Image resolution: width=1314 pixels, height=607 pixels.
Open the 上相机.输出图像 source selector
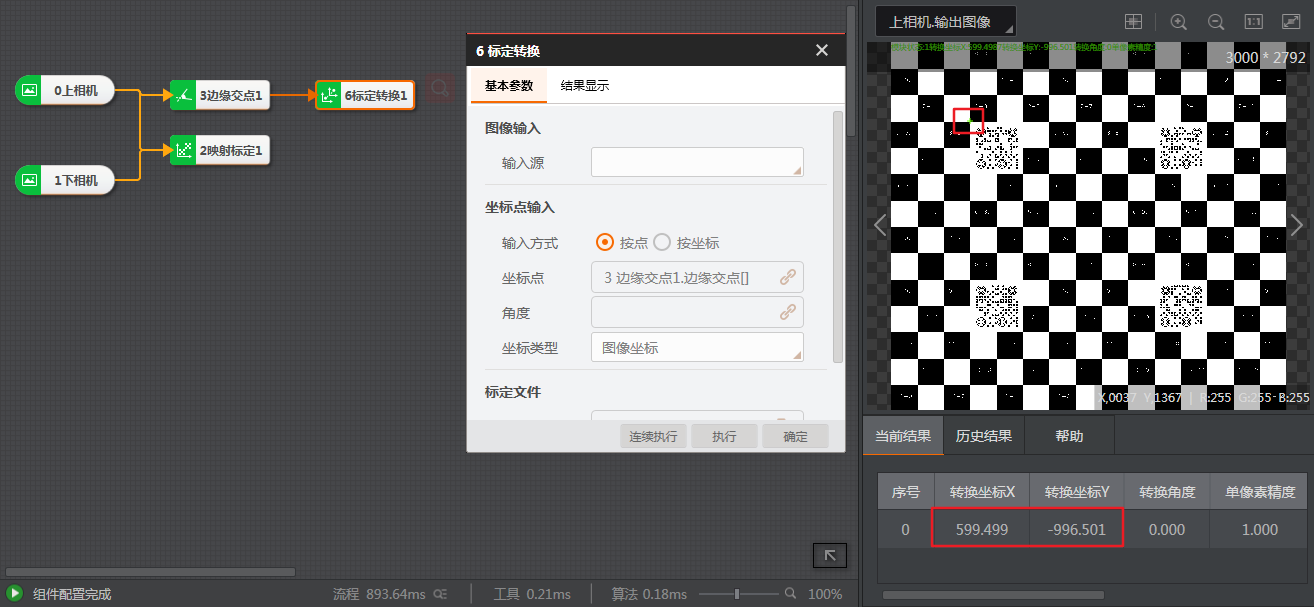click(x=944, y=20)
